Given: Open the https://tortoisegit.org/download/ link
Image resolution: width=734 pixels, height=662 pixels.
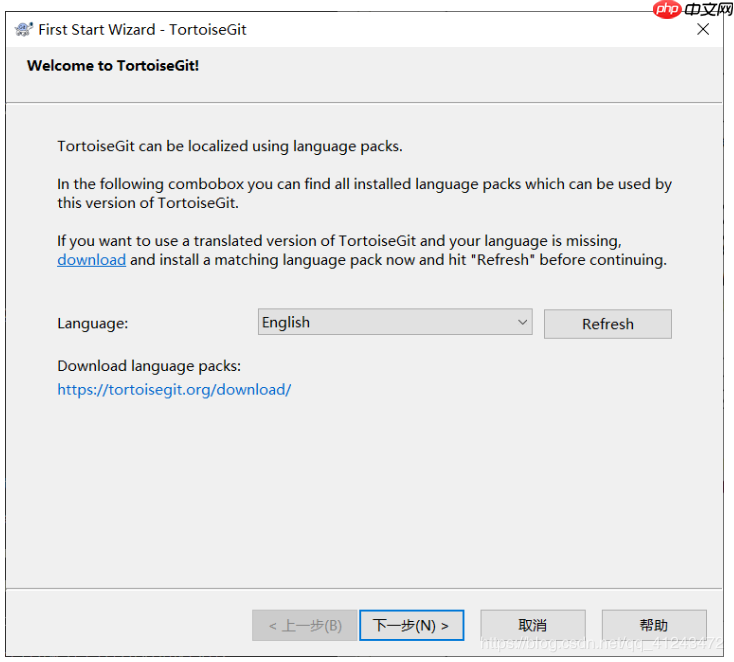Looking at the screenshot, I should [x=174, y=390].
